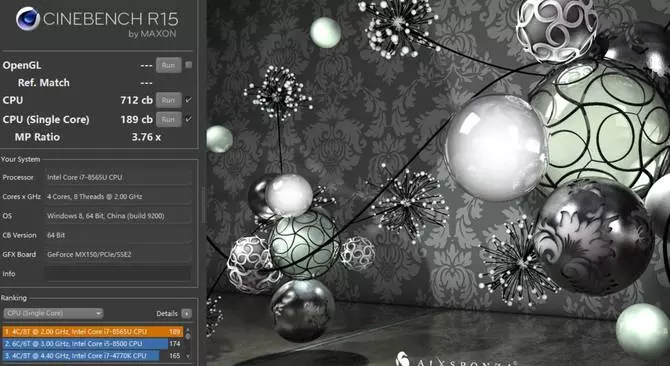This screenshot has width=670, height=366.
Task: Enable the OpenGL test checkbox
Action: 188,65
